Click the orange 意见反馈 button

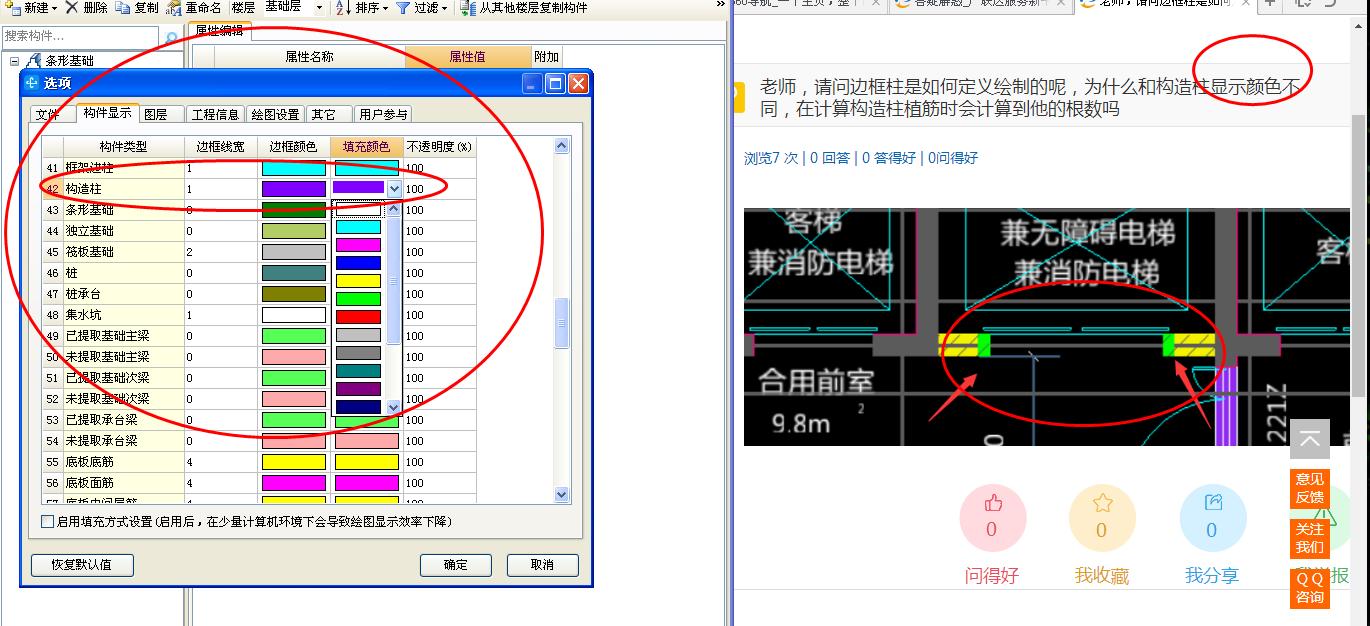[1310, 488]
